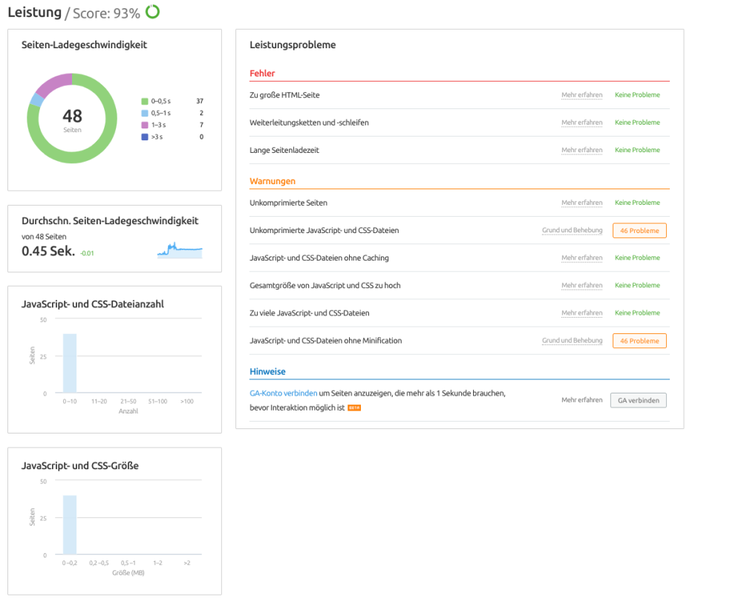
Task: Click the 0.45 Sek. average value
Action: [x=48, y=251]
